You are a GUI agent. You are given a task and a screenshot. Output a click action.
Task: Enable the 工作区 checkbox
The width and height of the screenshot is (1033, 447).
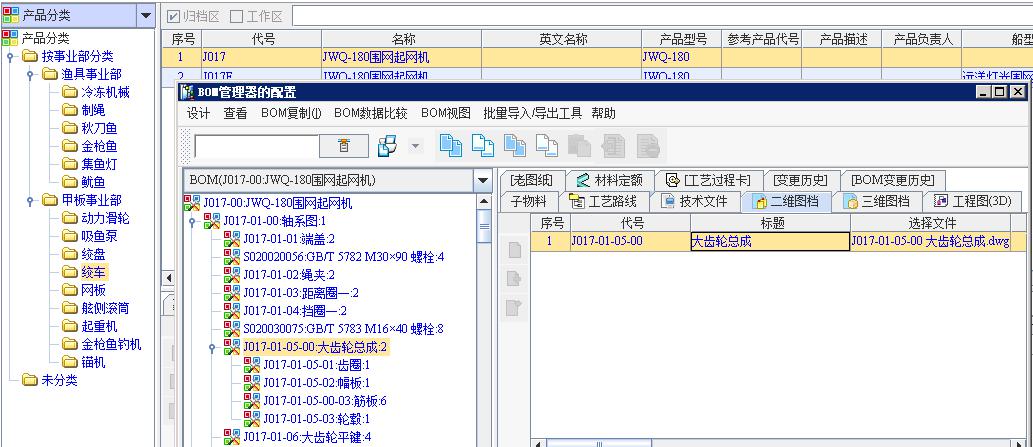tap(236, 16)
